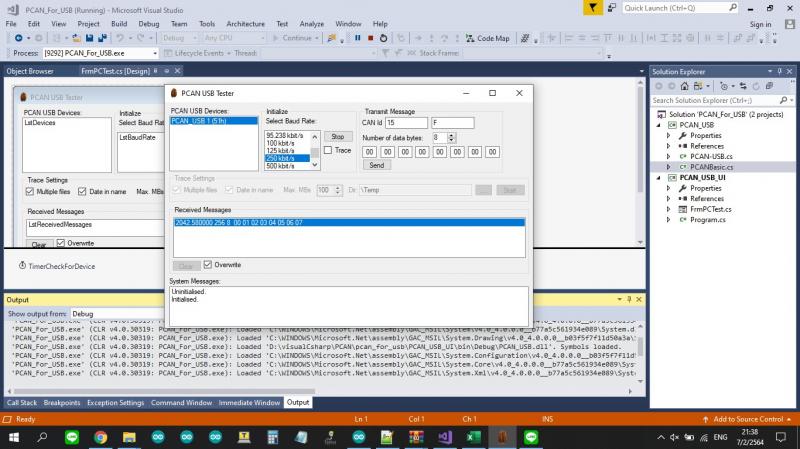This screenshot has height=449, width=800.
Task: Switch to Object Browser tab
Action: point(30,71)
